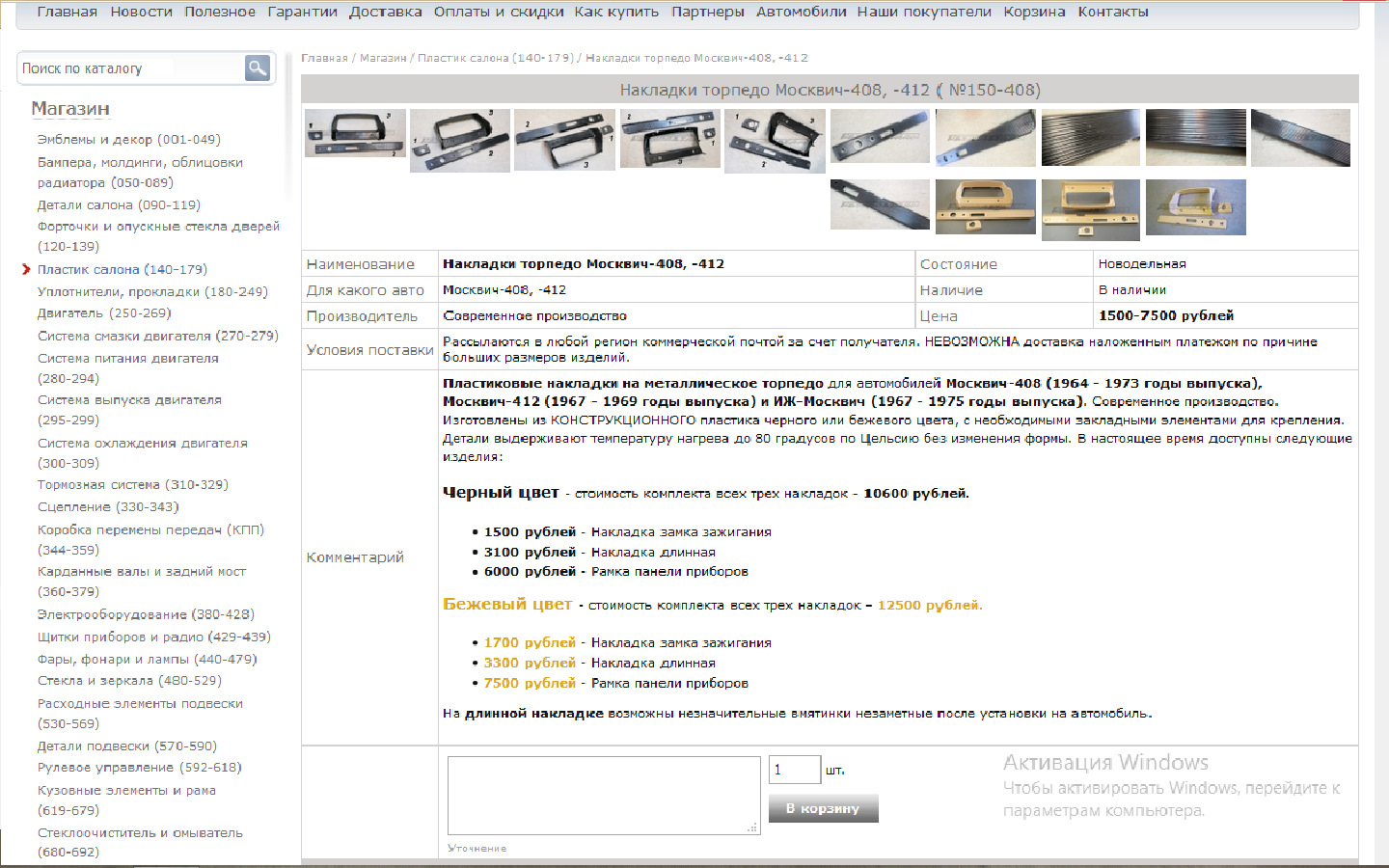
Task: Open first product thumbnail of black panel frame
Action: 355,133
